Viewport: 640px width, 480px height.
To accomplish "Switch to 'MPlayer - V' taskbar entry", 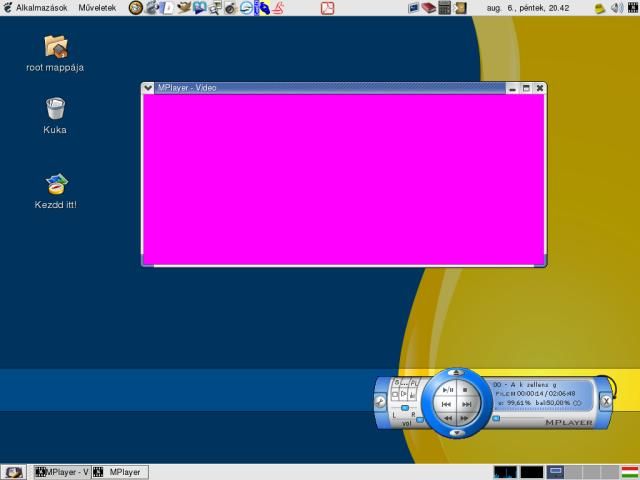I will tap(62, 472).
